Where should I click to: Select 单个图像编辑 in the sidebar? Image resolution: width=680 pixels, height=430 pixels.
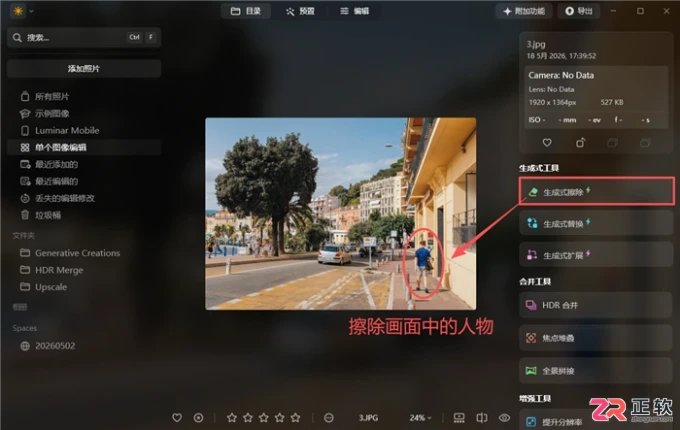click(84, 147)
